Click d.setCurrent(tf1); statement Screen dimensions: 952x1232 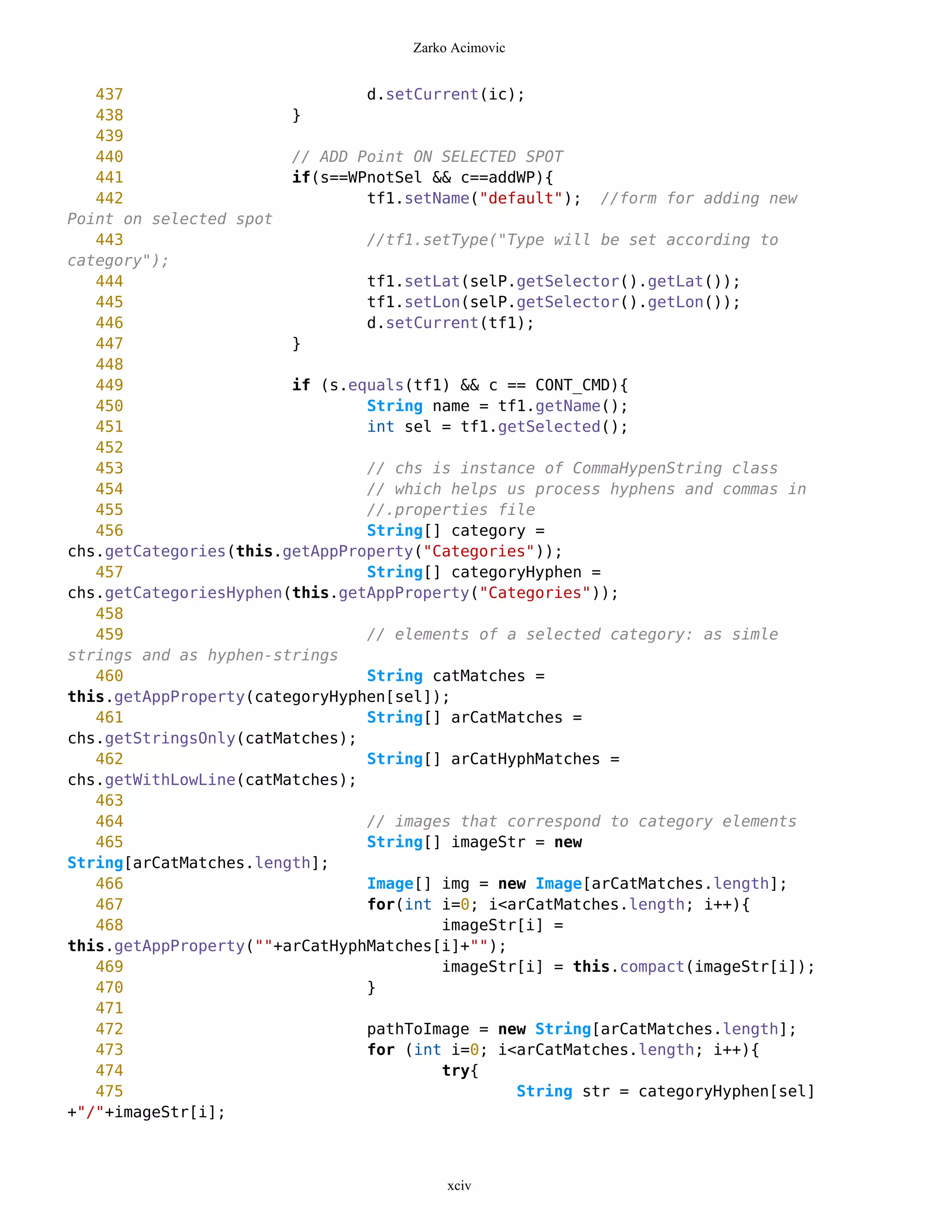450,323
